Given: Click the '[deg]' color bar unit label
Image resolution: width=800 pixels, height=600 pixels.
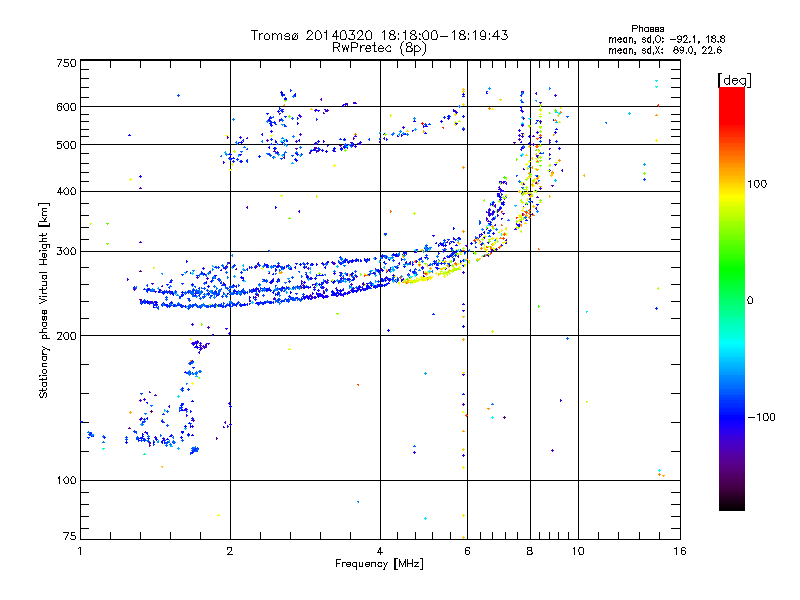Looking at the screenshot, I should pyautogui.click(x=734, y=80).
